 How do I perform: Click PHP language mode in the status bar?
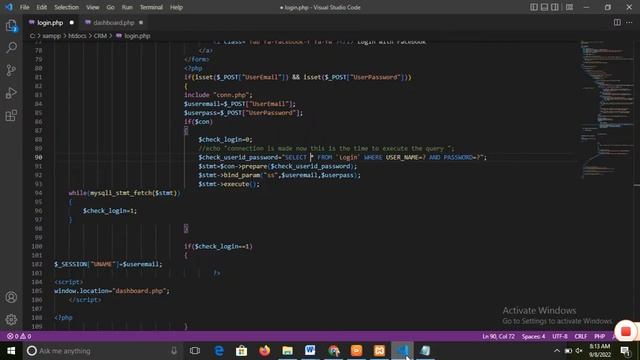coord(599,336)
